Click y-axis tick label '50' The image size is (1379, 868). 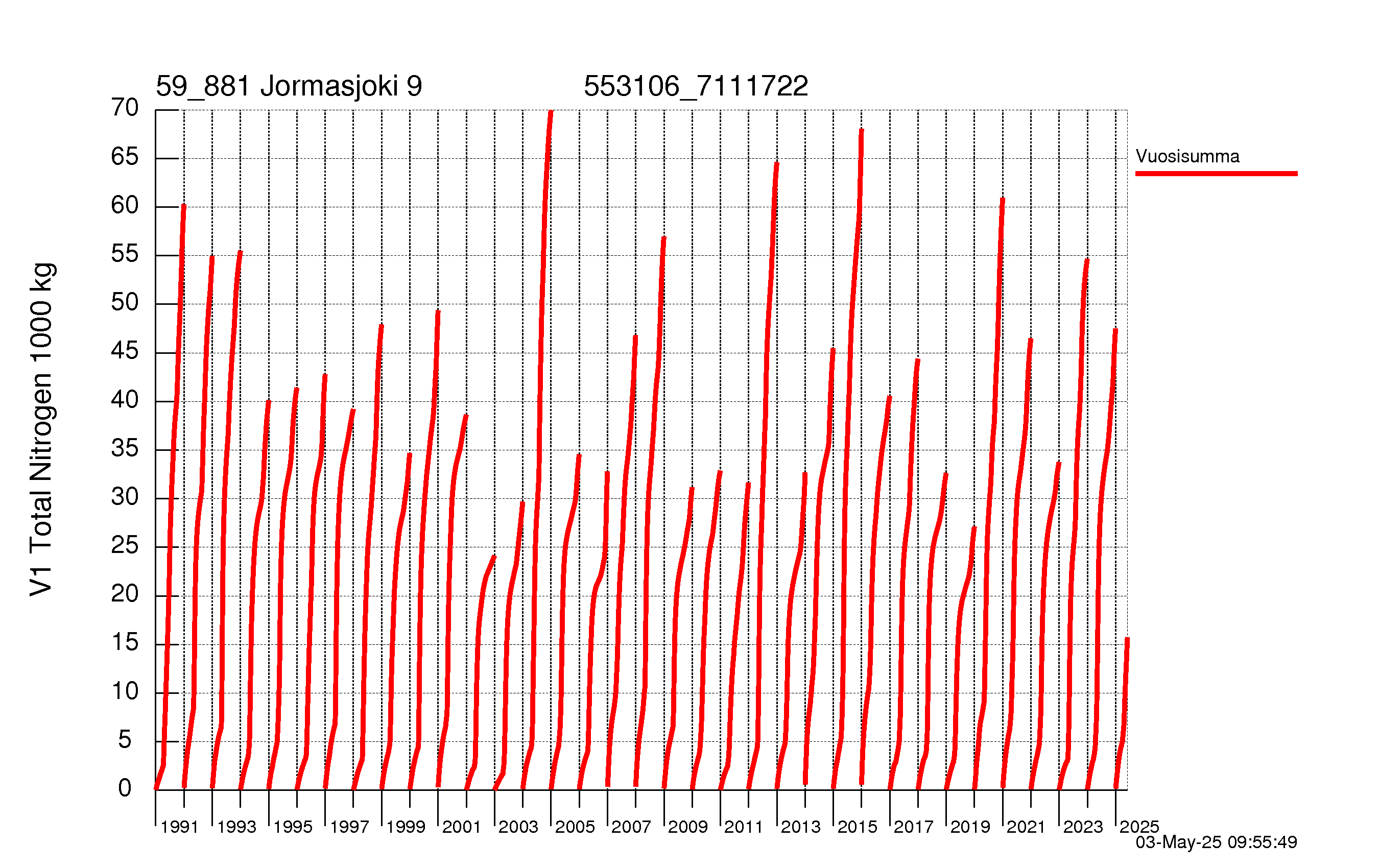(x=125, y=302)
